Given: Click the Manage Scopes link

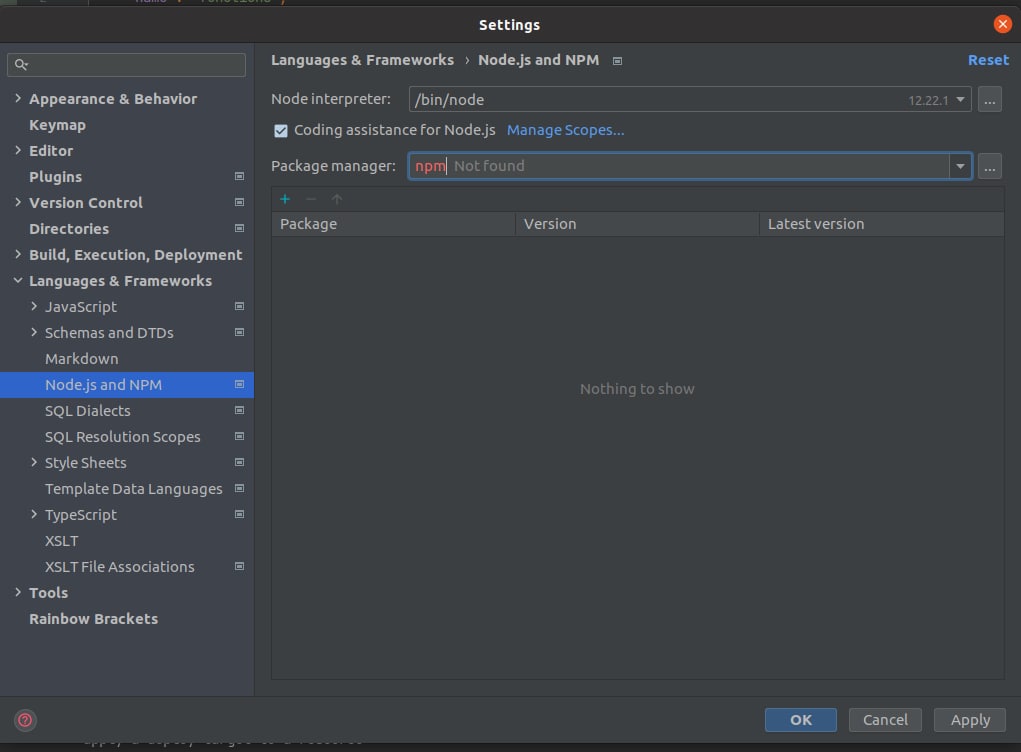Looking at the screenshot, I should tap(565, 131).
